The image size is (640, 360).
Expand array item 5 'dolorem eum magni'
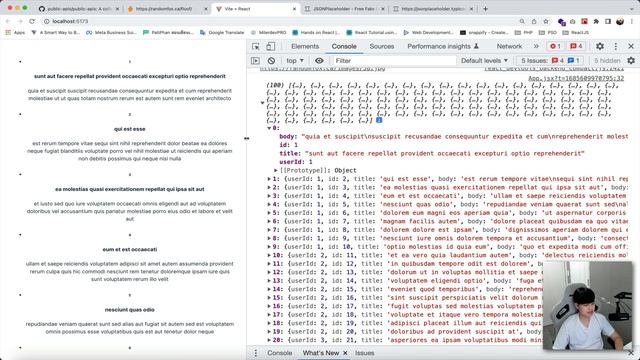pos(269,213)
